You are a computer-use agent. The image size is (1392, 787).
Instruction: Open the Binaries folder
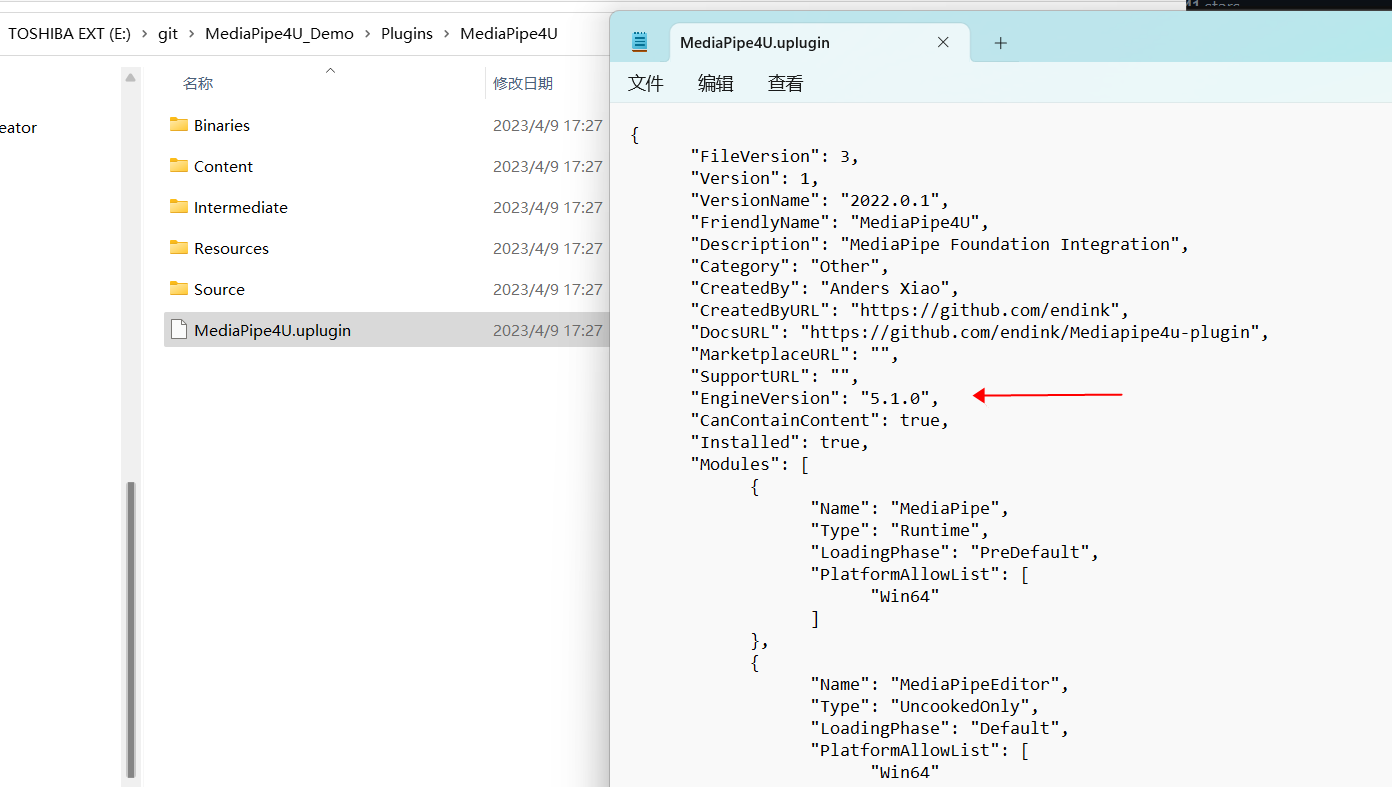(x=222, y=125)
